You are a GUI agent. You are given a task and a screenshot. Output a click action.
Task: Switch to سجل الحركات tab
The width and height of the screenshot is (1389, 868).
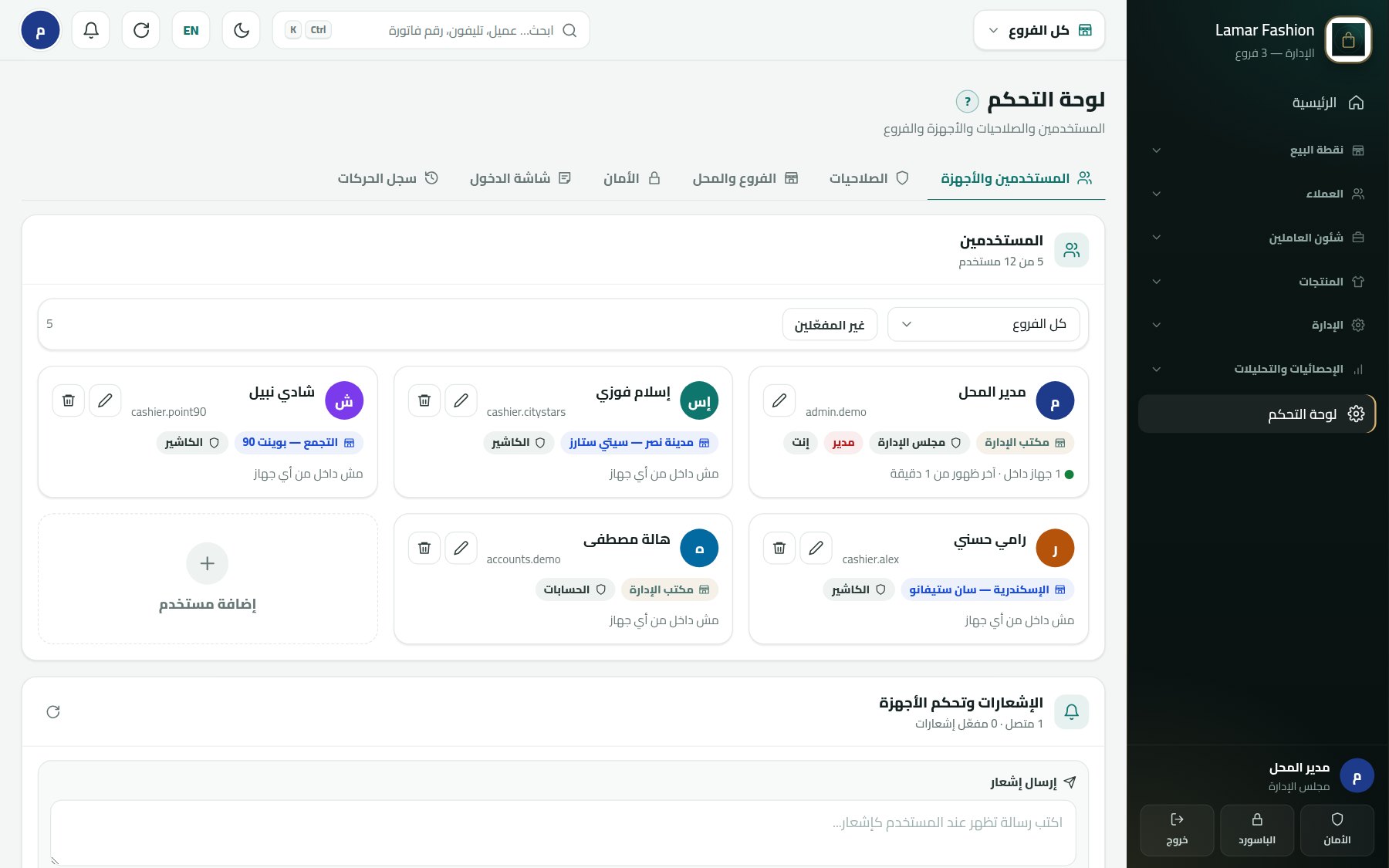(x=387, y=178)
